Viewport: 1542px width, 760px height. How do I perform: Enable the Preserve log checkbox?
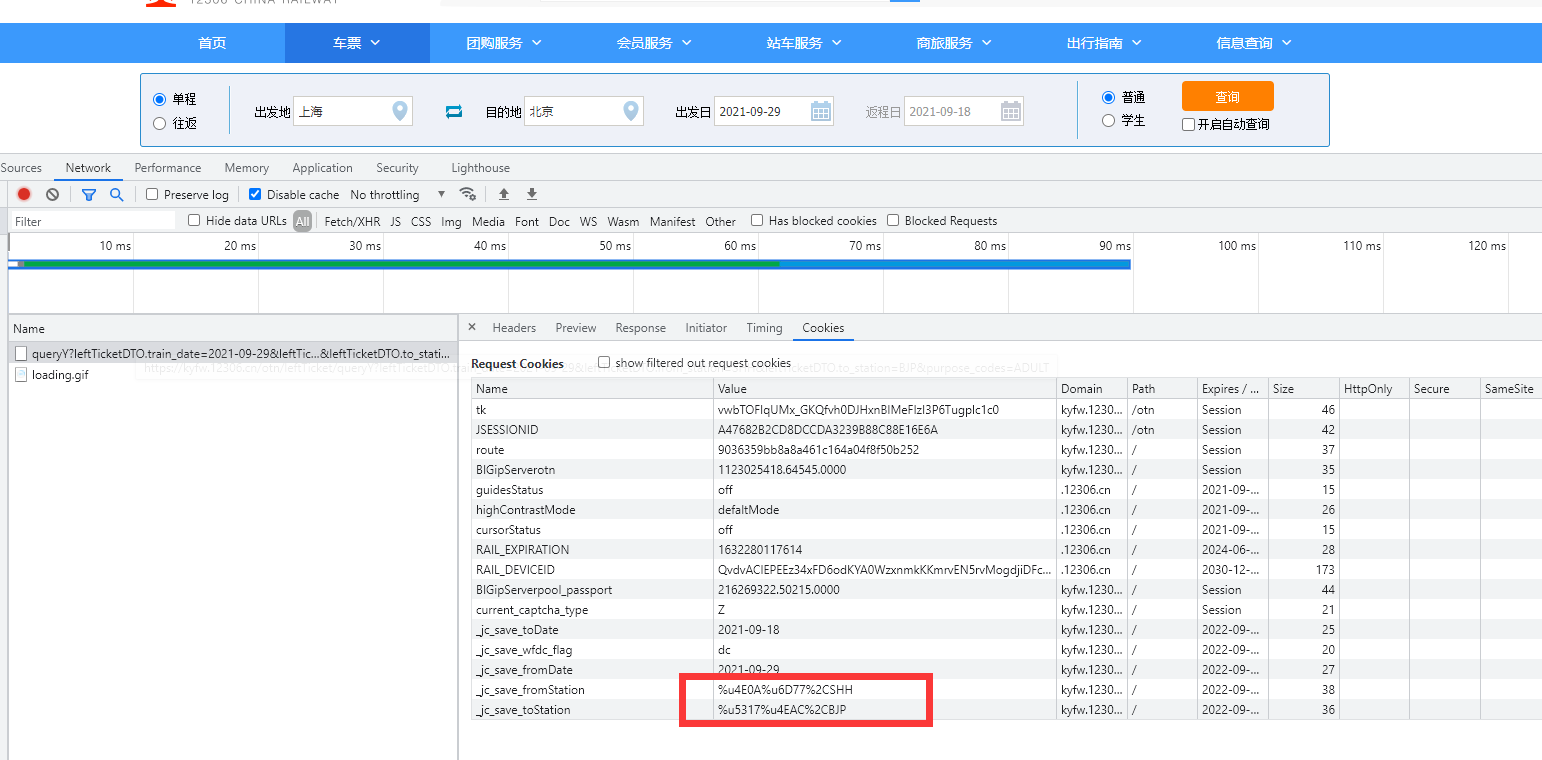pyautogui.click(x=152, y=194)
